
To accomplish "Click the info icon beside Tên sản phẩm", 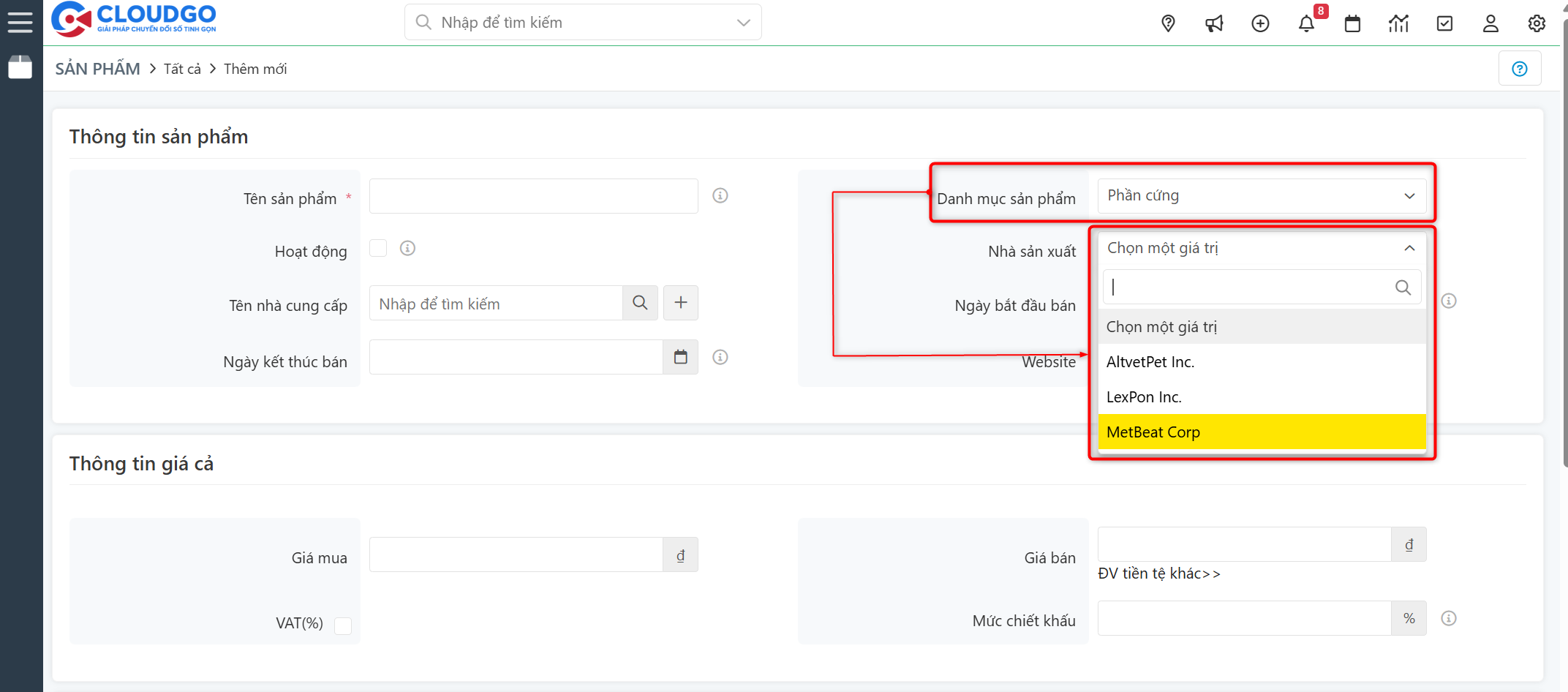I will (x=720, y=195).
